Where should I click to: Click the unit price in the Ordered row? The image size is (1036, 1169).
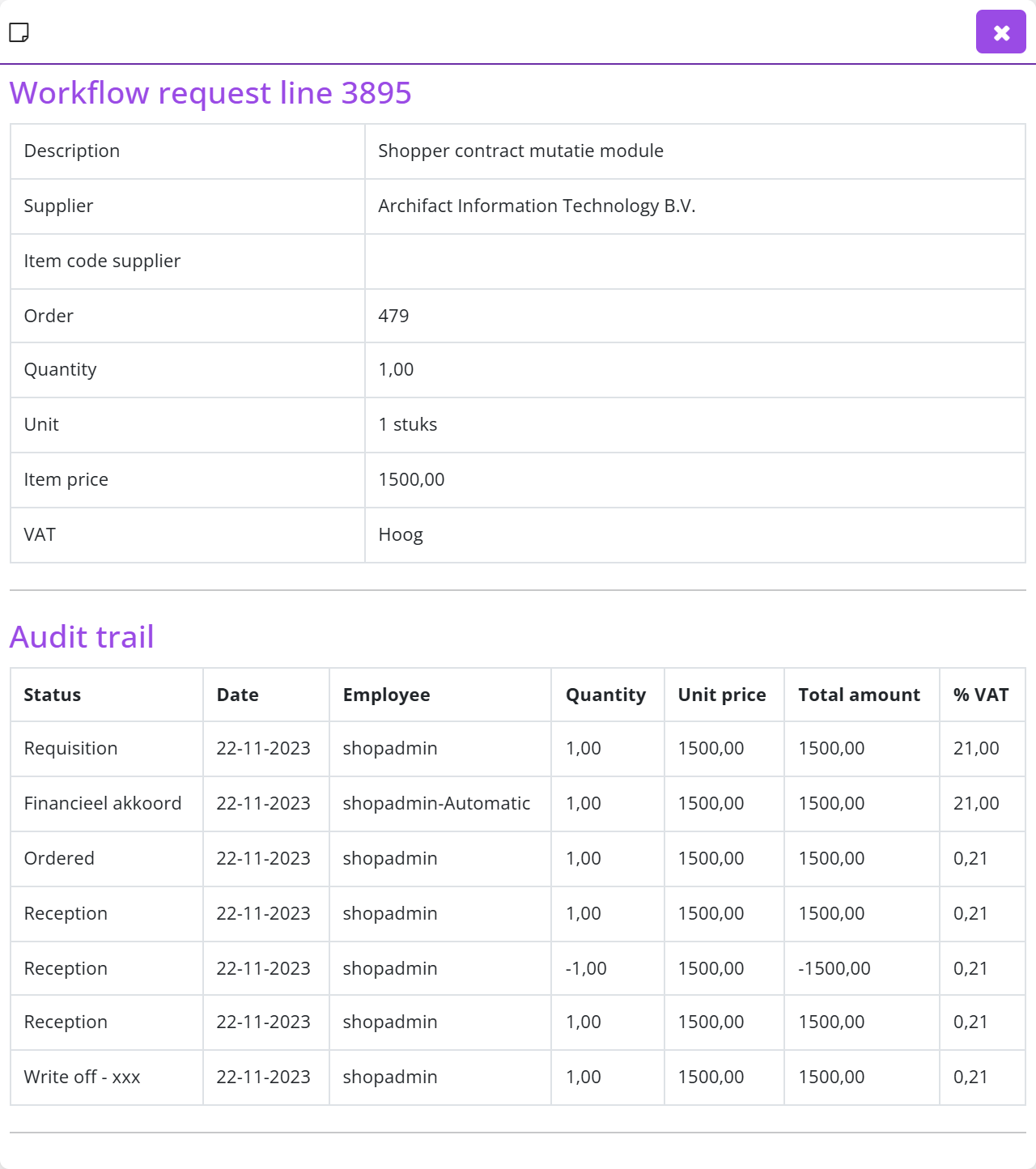coord(711,858)
